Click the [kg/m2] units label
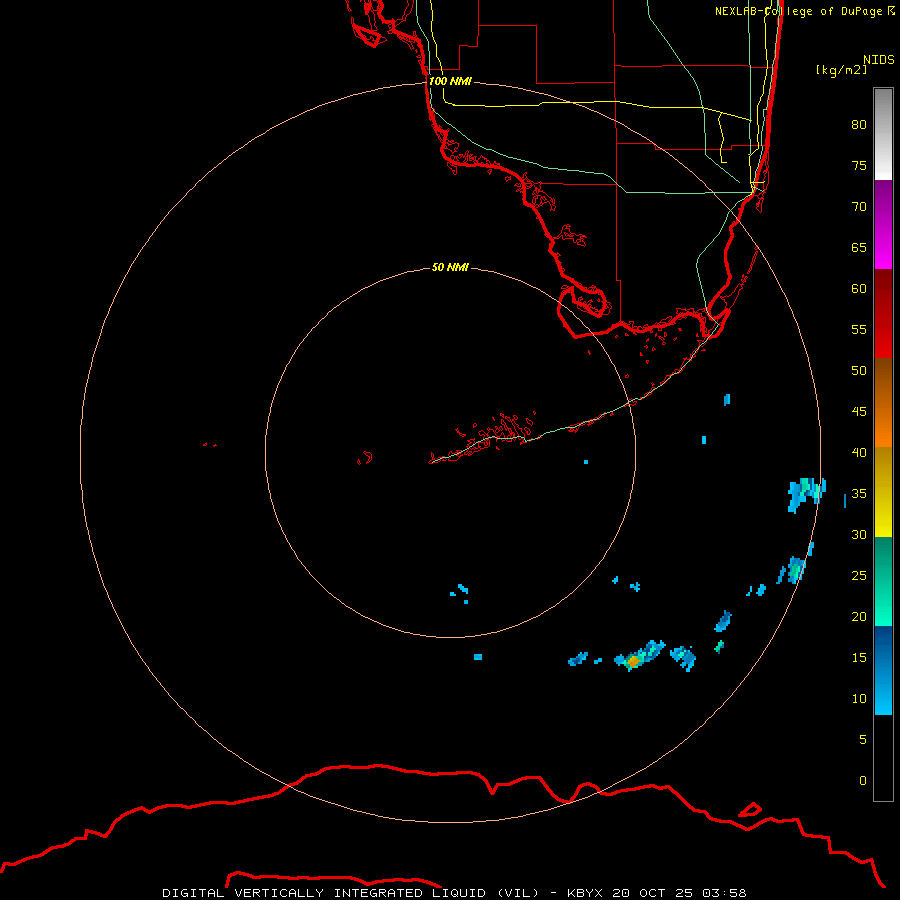Screen dimensions: 900x900 tap(842, 70)
